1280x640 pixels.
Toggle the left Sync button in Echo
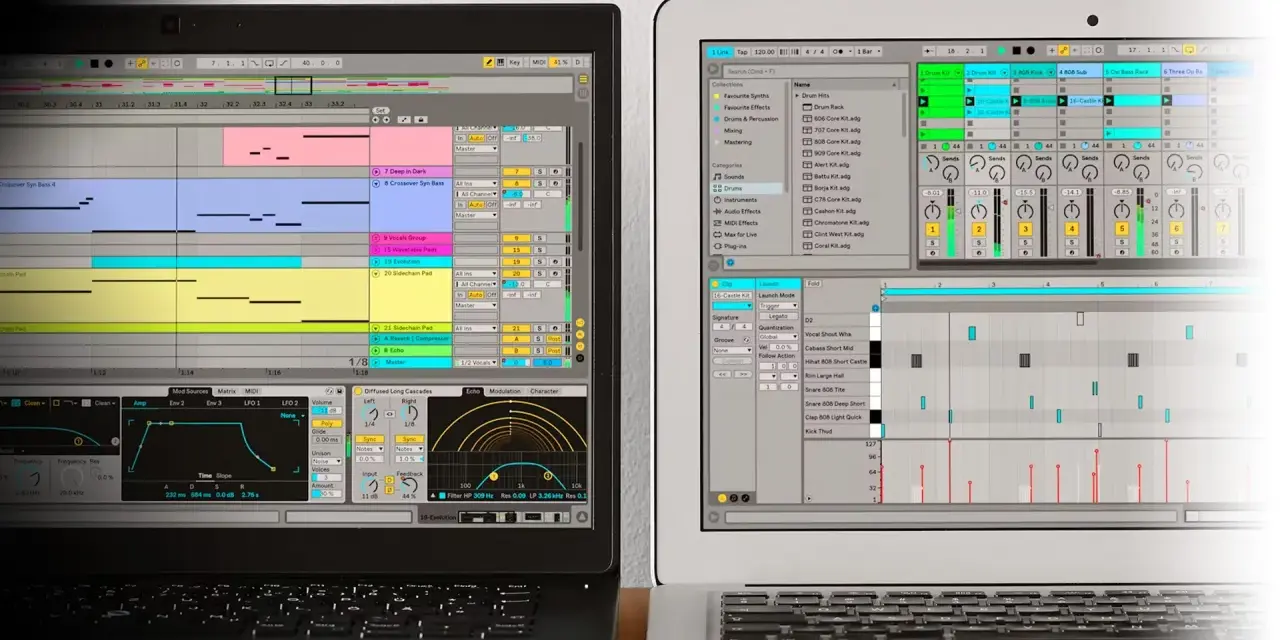370,438
